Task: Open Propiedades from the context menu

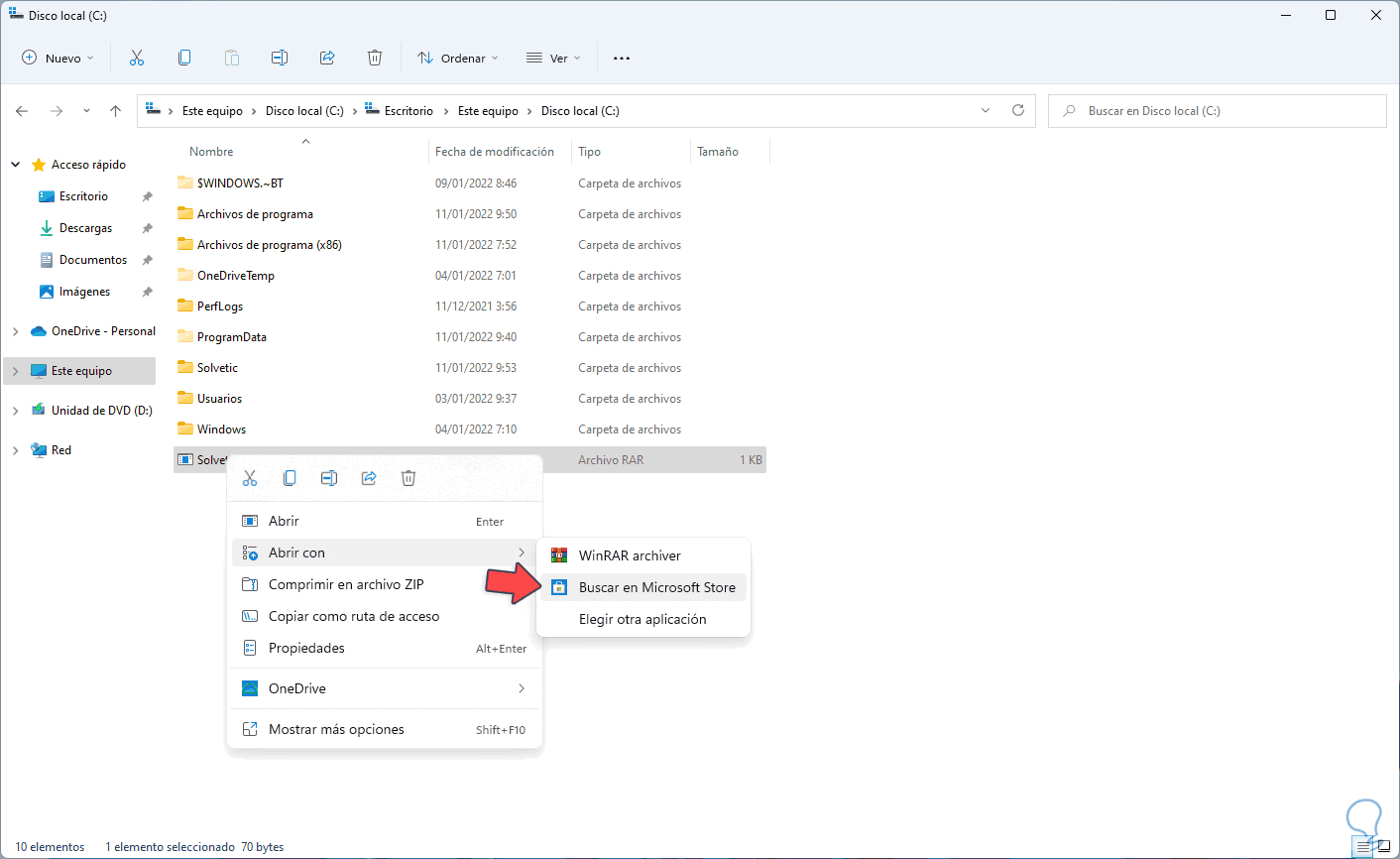Action: pyautogui.click(x=386, y=648)
